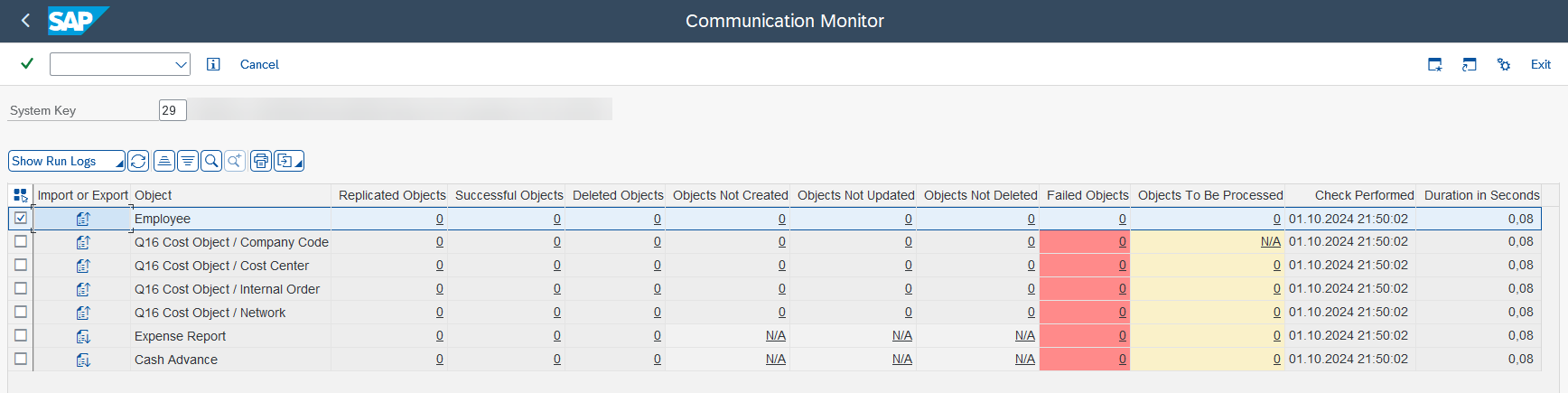Click the Failed Objects column header
This screenshot has width=1568, height=393.
[x=1087, y=195]
